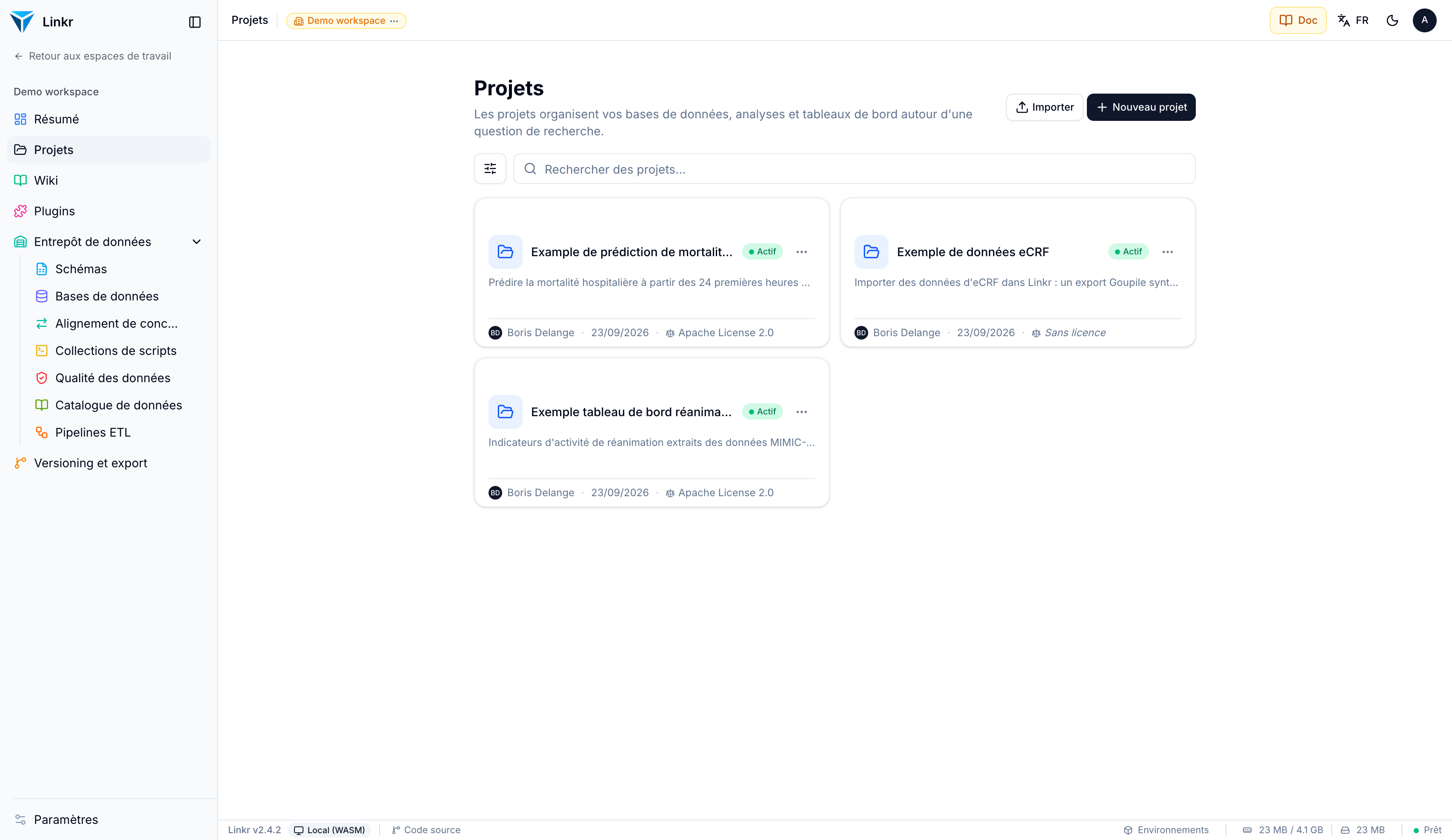Collapse the sidebar panel icon

click(195, 22)
